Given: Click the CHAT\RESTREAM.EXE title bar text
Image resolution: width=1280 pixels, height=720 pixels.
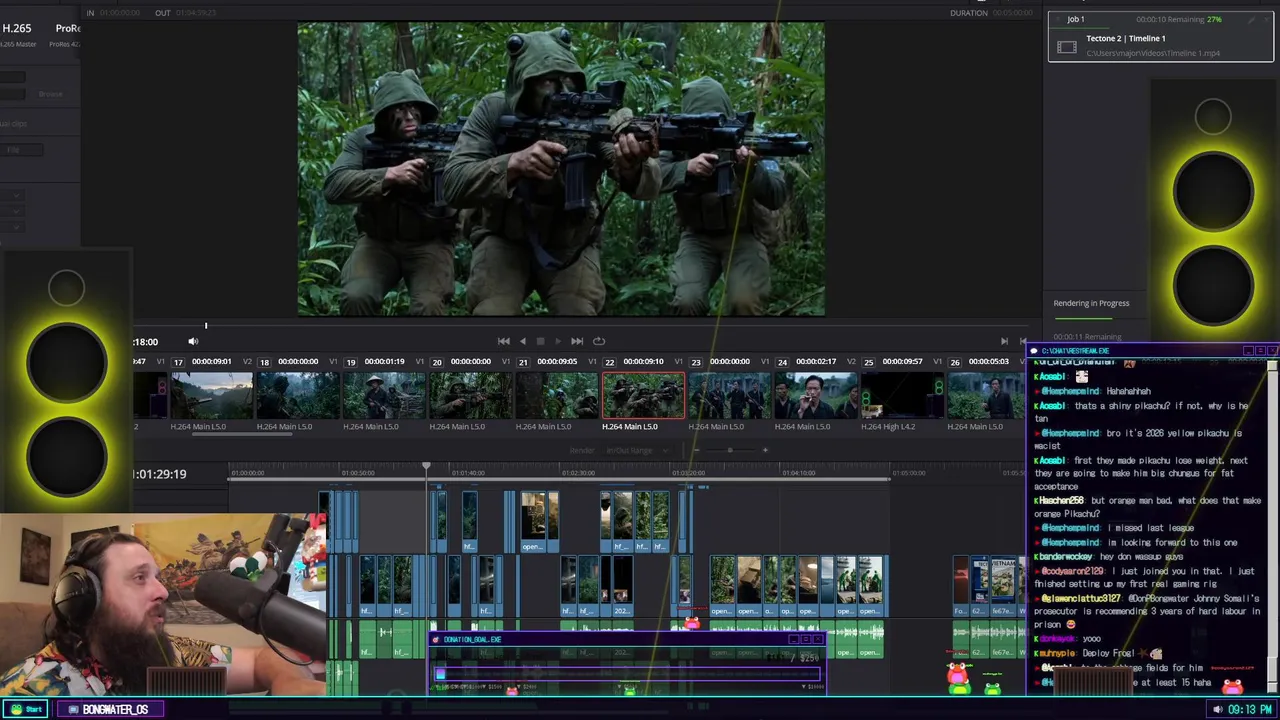Looking at the screenshot, I should coord(1075,351).
